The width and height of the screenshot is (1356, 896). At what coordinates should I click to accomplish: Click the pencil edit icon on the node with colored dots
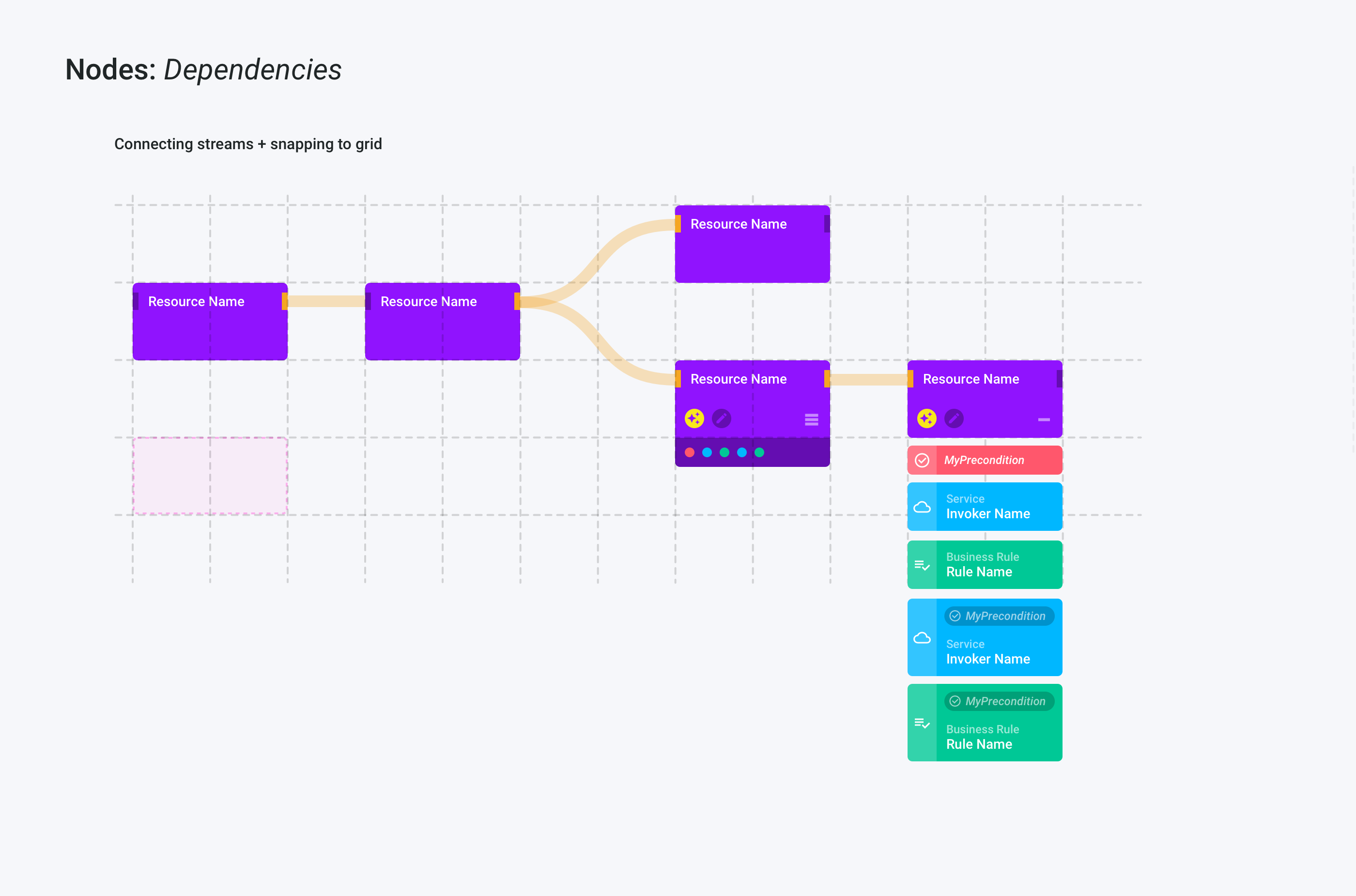coord(722,419)
